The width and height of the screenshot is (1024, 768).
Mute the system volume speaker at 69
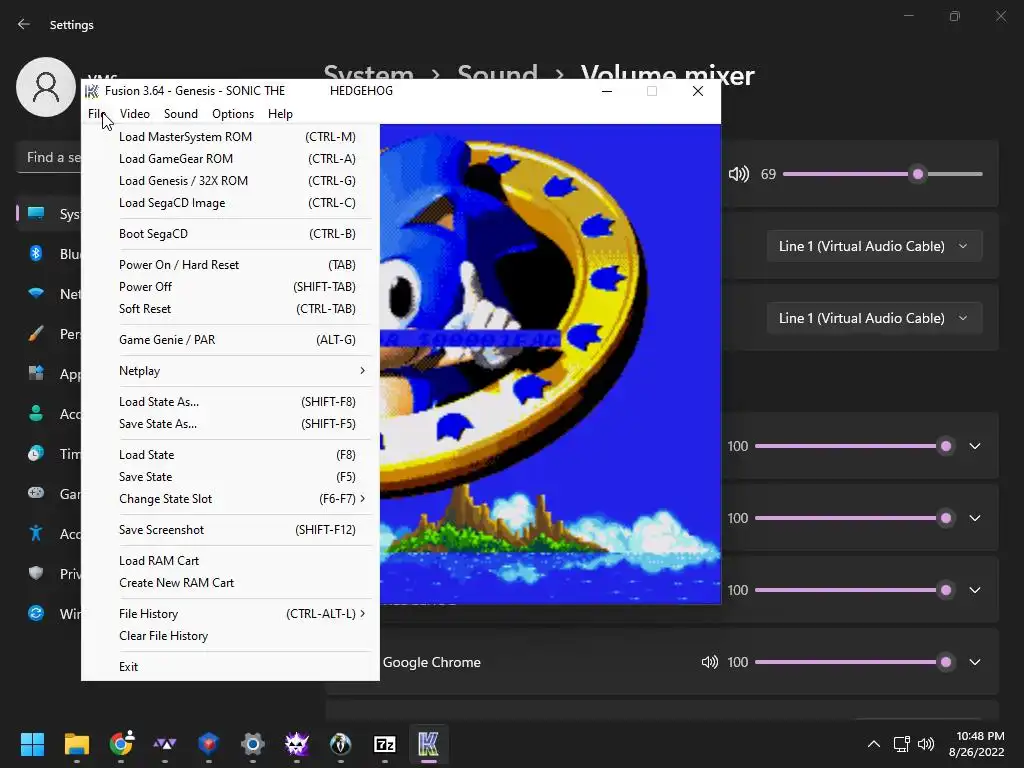(x=739, y=174)
